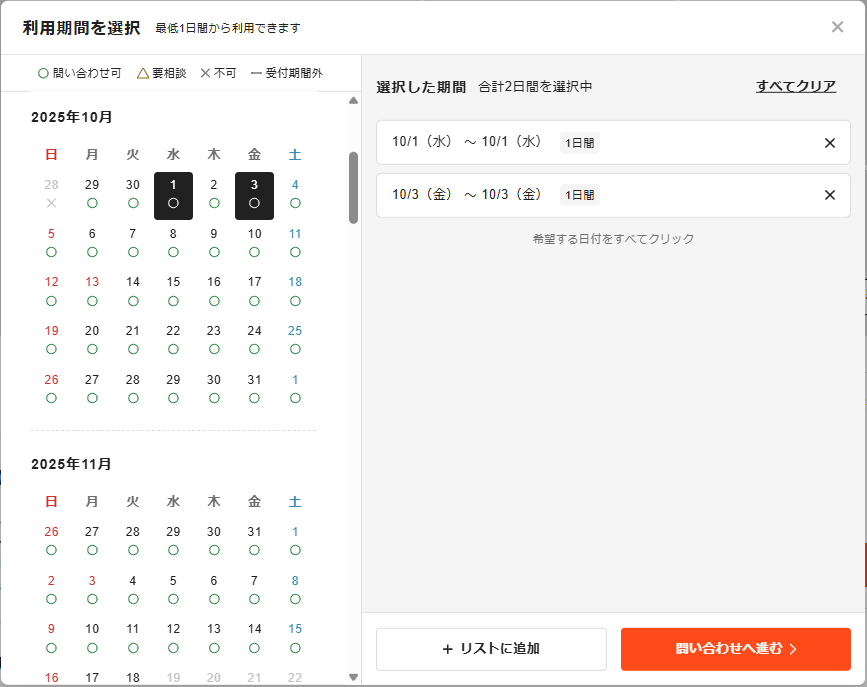Remove the 10/1 (水) selected period
This screenshot has width=867, height=687.
click(829, 143)
